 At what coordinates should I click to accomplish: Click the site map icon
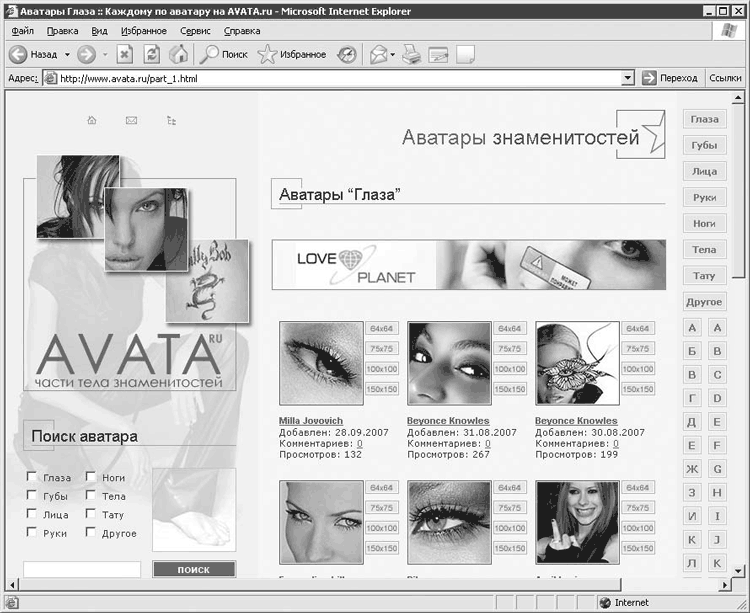tap(171, 120)
